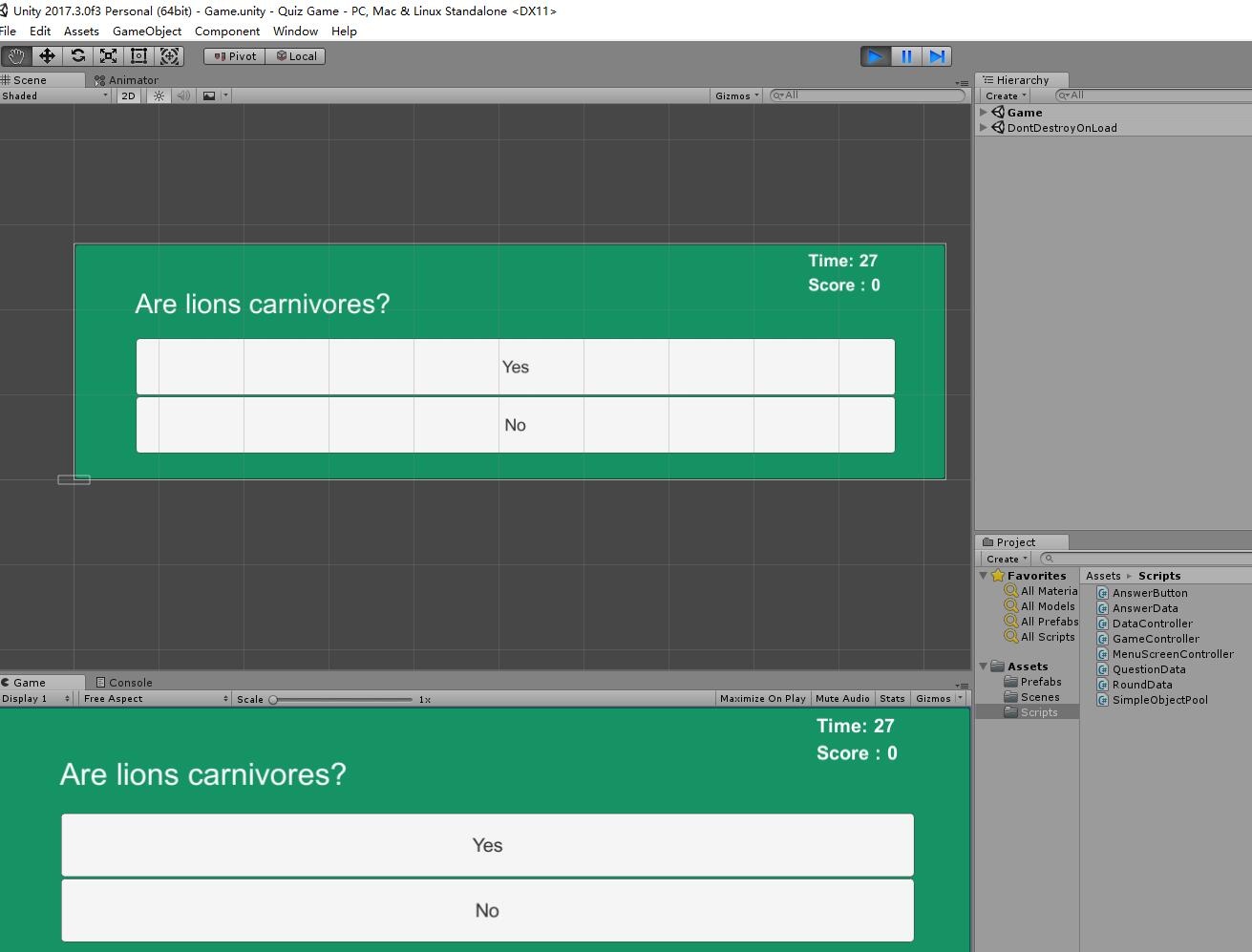
Task: Switch to the Game tab
Action: [x=29, y=683]
